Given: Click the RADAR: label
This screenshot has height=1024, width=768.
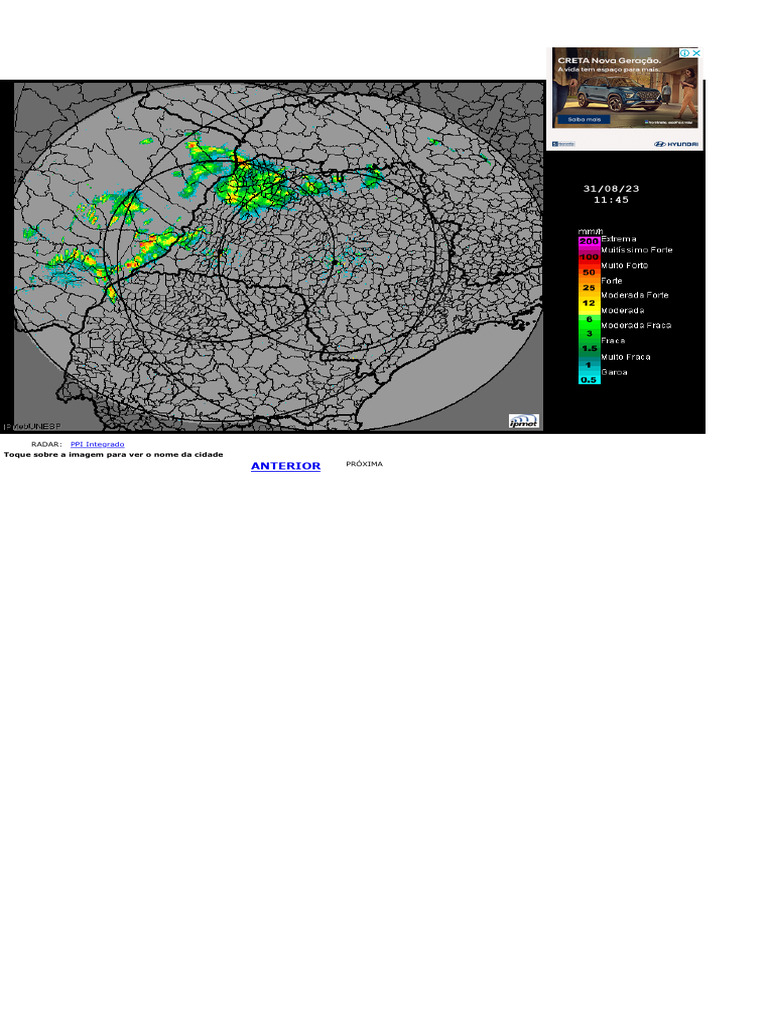Looking at the screenshot, I should (x=46, y=444).
